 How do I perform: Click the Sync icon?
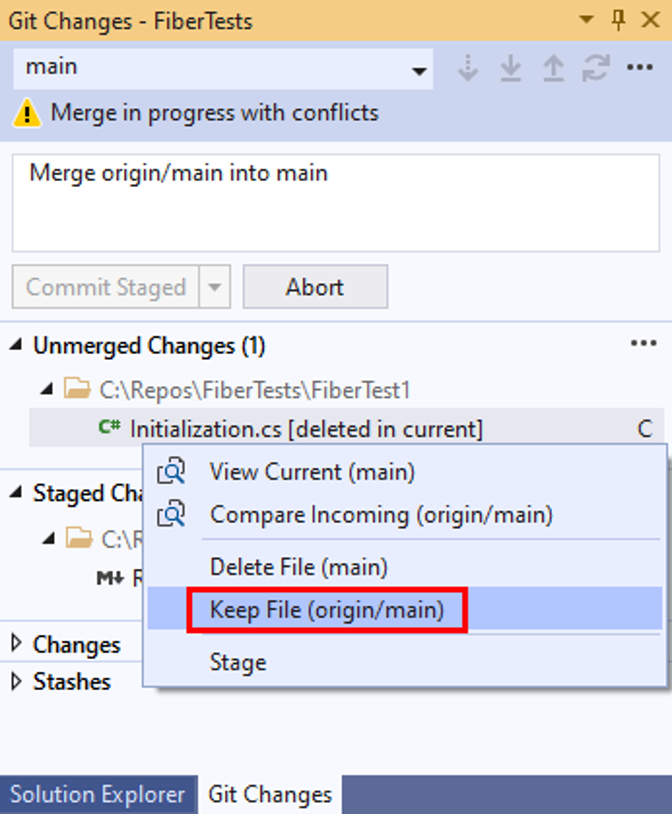pos(596,68)
